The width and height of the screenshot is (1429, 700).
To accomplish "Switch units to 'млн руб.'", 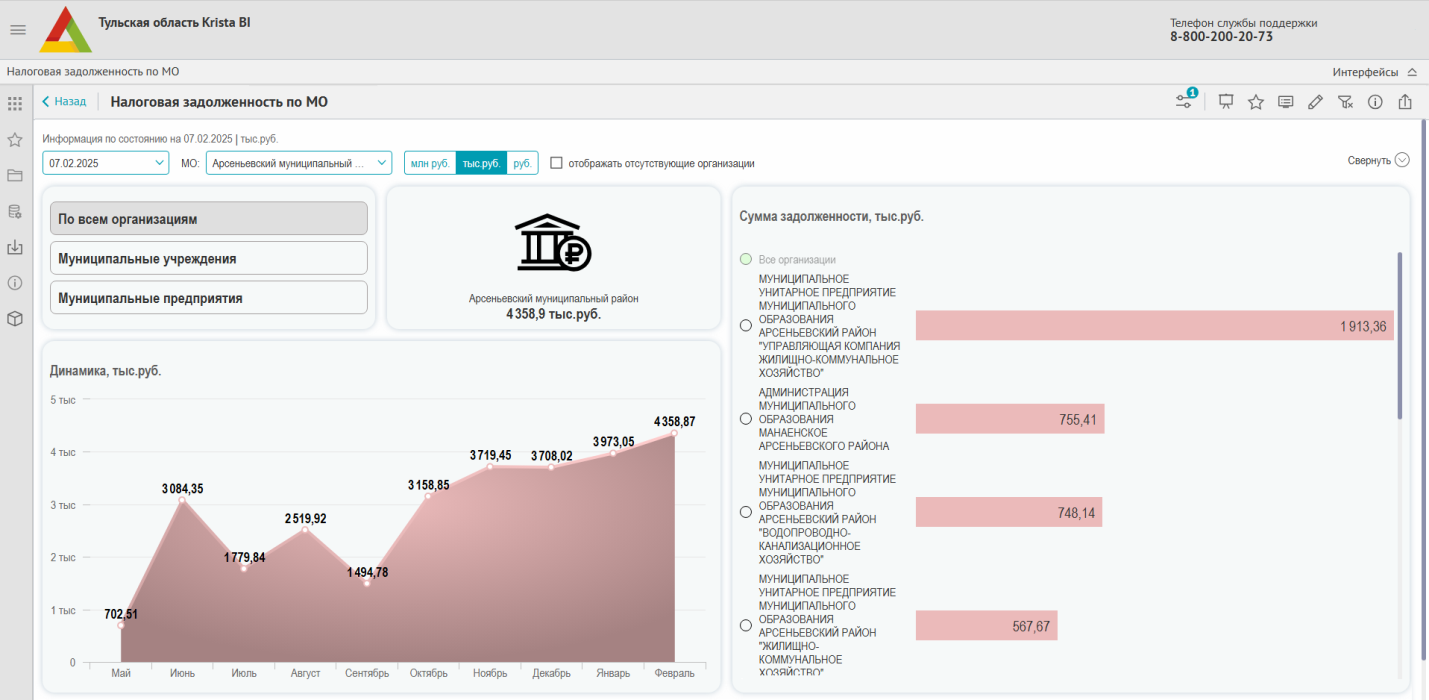I will pyautogui.click(x=430, y=163).
